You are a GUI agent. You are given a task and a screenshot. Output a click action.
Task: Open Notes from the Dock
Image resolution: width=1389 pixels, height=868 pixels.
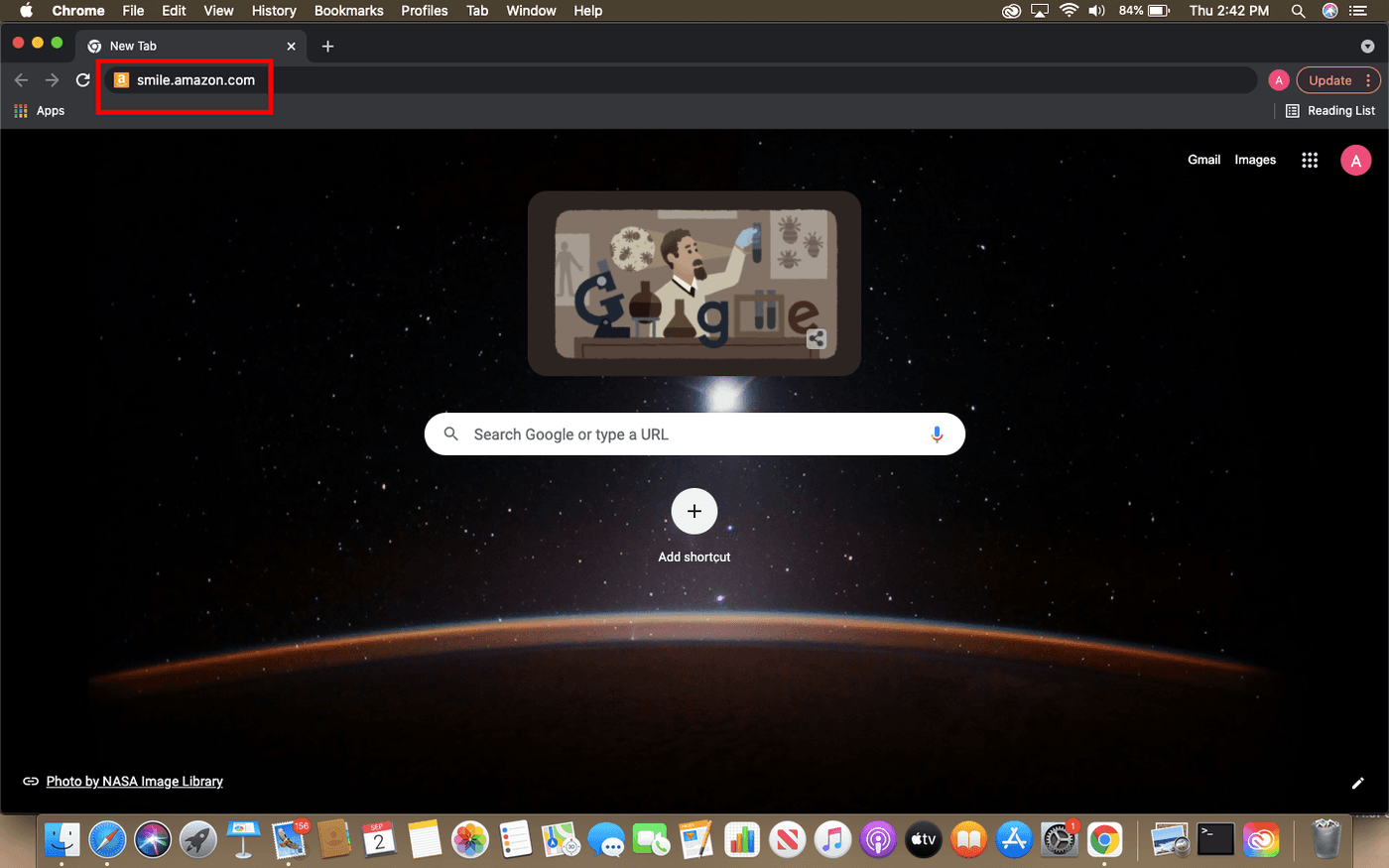(x=425, y=840)
